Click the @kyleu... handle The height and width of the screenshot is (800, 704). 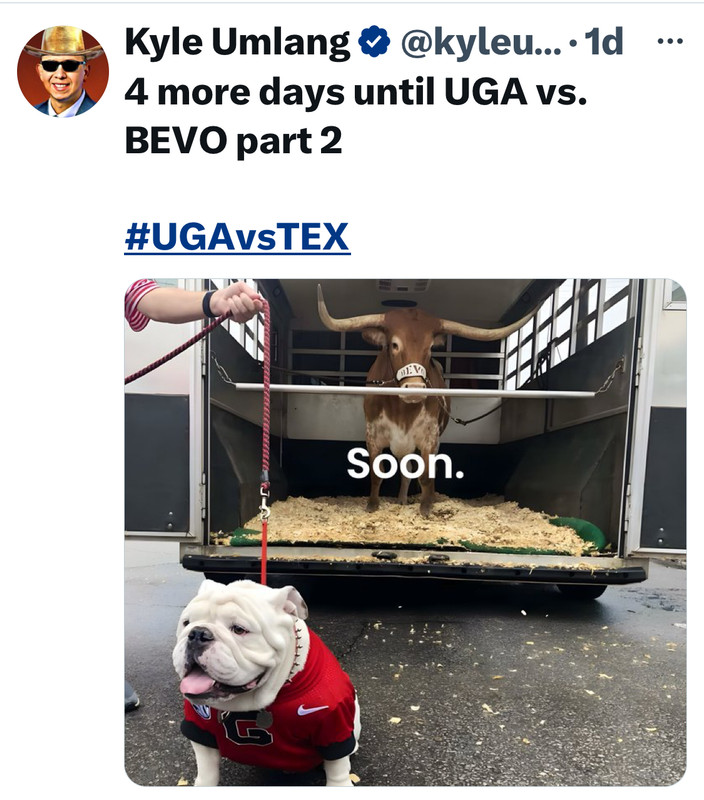coord(481,42)
